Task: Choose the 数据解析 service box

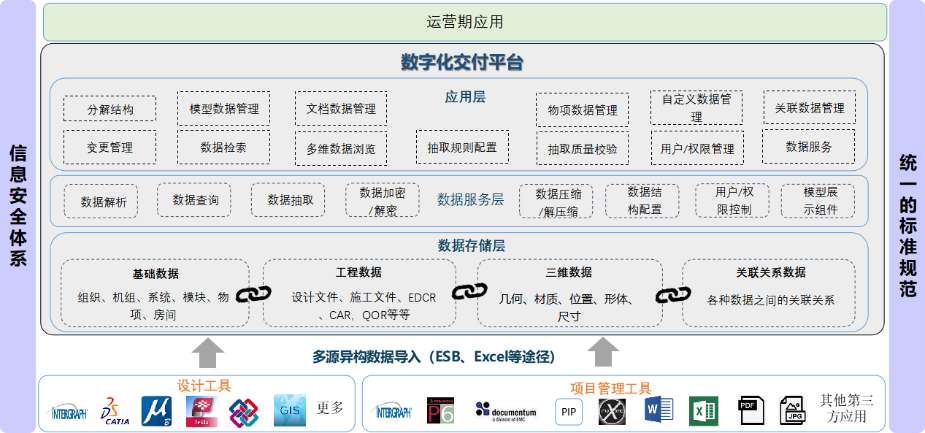Action: coord(101,202)
